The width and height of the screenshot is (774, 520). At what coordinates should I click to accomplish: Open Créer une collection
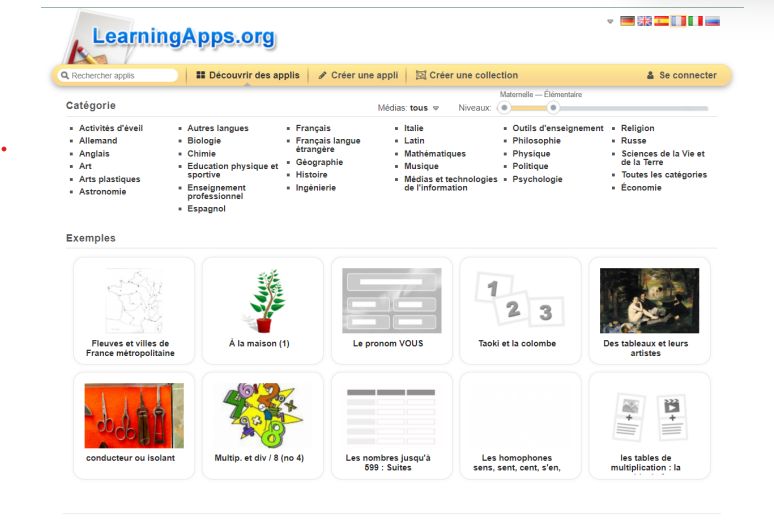(x=467, y=75)
